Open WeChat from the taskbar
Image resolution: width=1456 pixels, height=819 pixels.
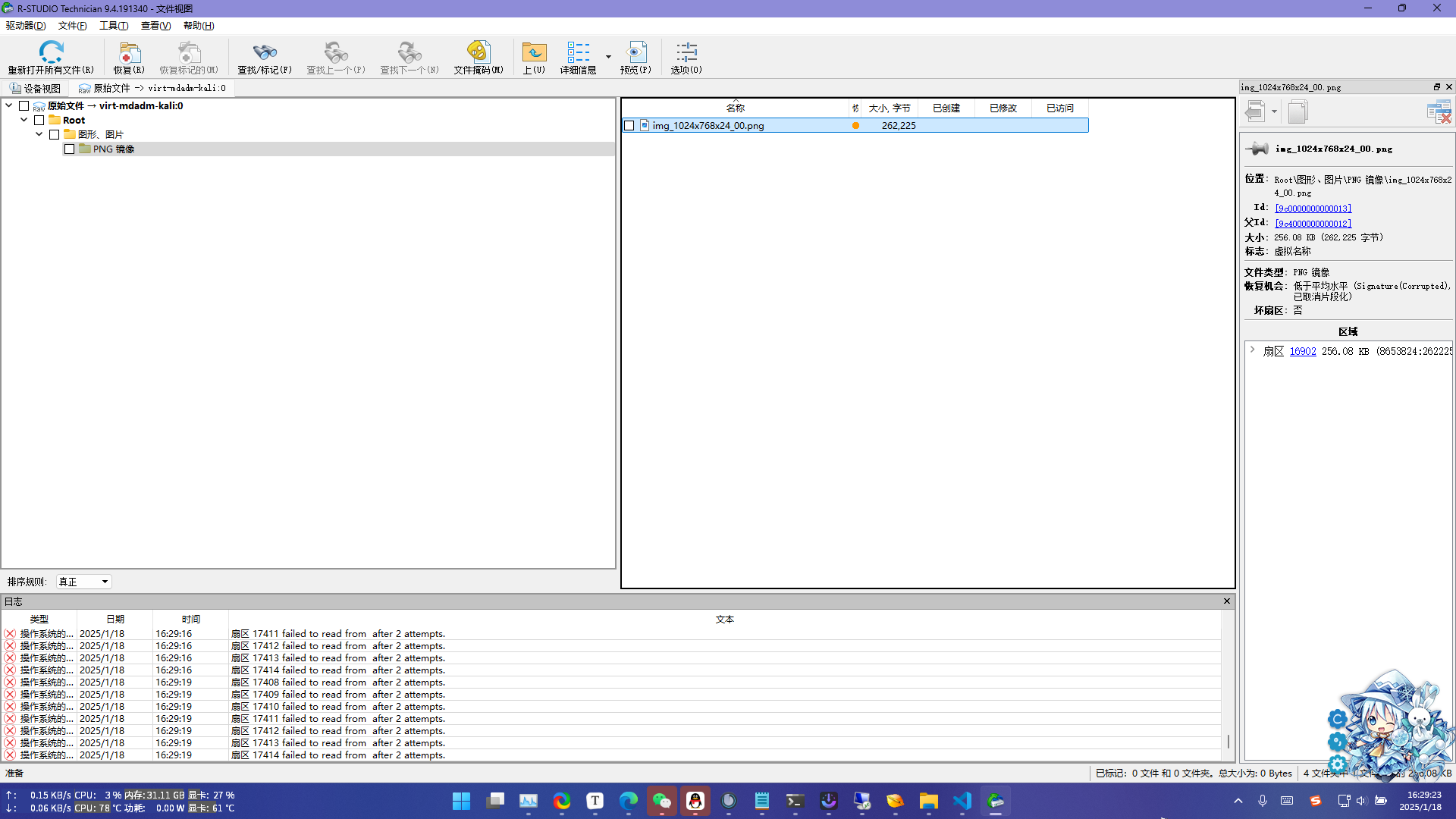pos(661,801)
